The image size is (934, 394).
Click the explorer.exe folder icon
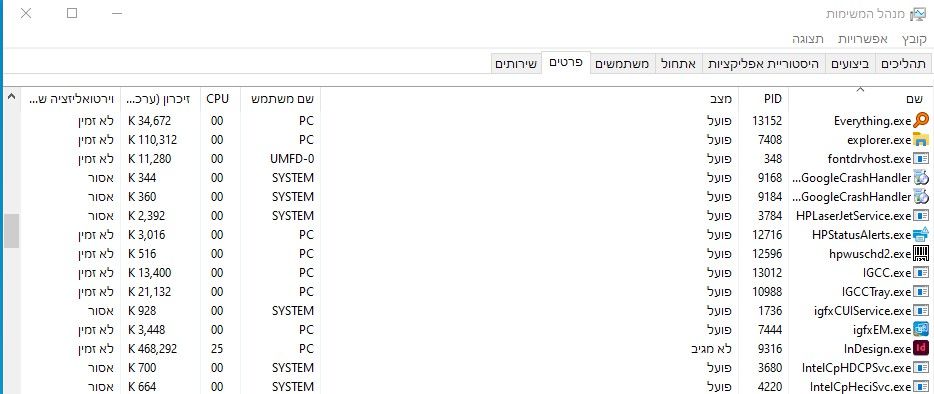[x=921, y=139]
